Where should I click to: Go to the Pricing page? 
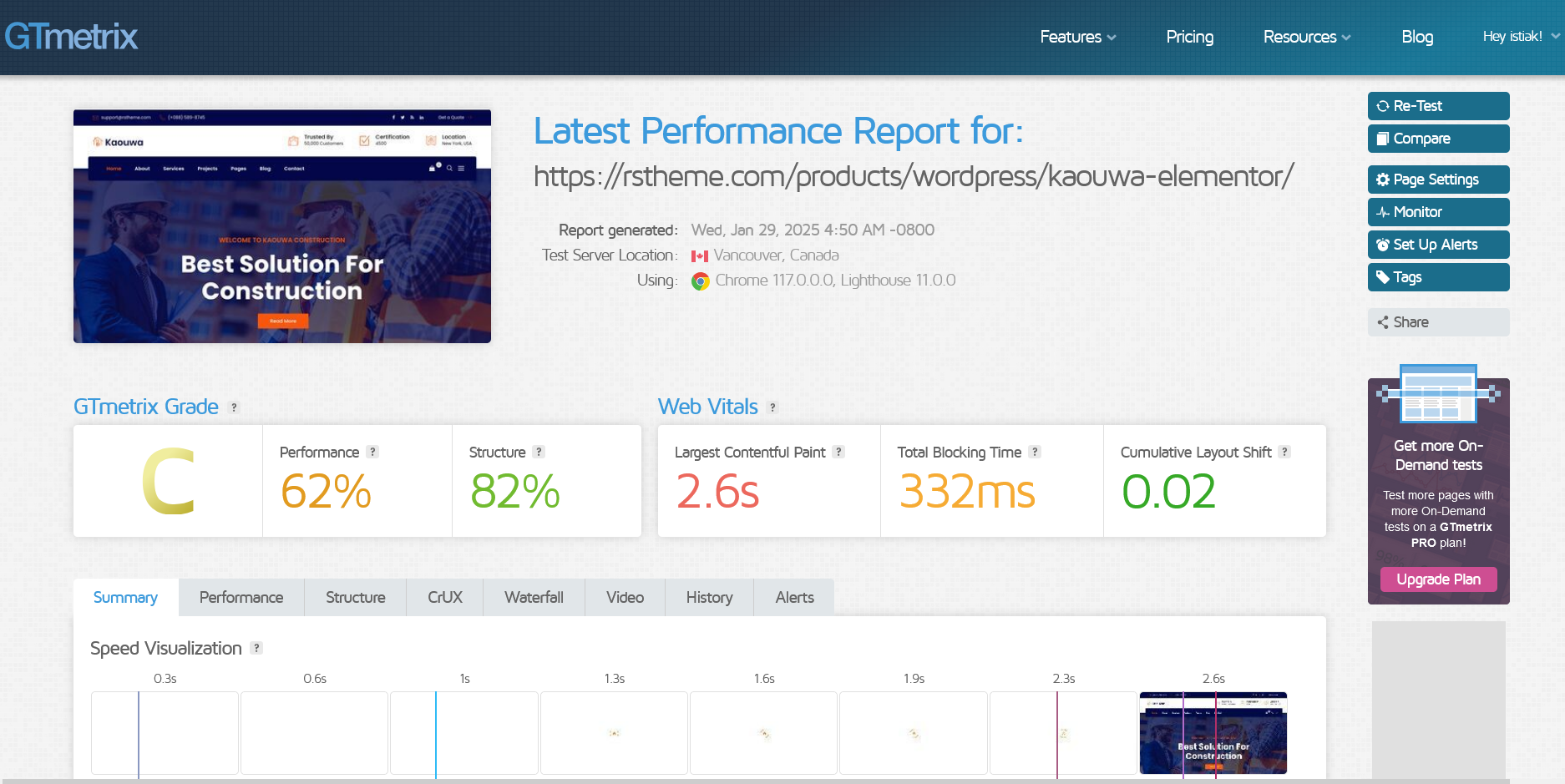[1189, 37]
